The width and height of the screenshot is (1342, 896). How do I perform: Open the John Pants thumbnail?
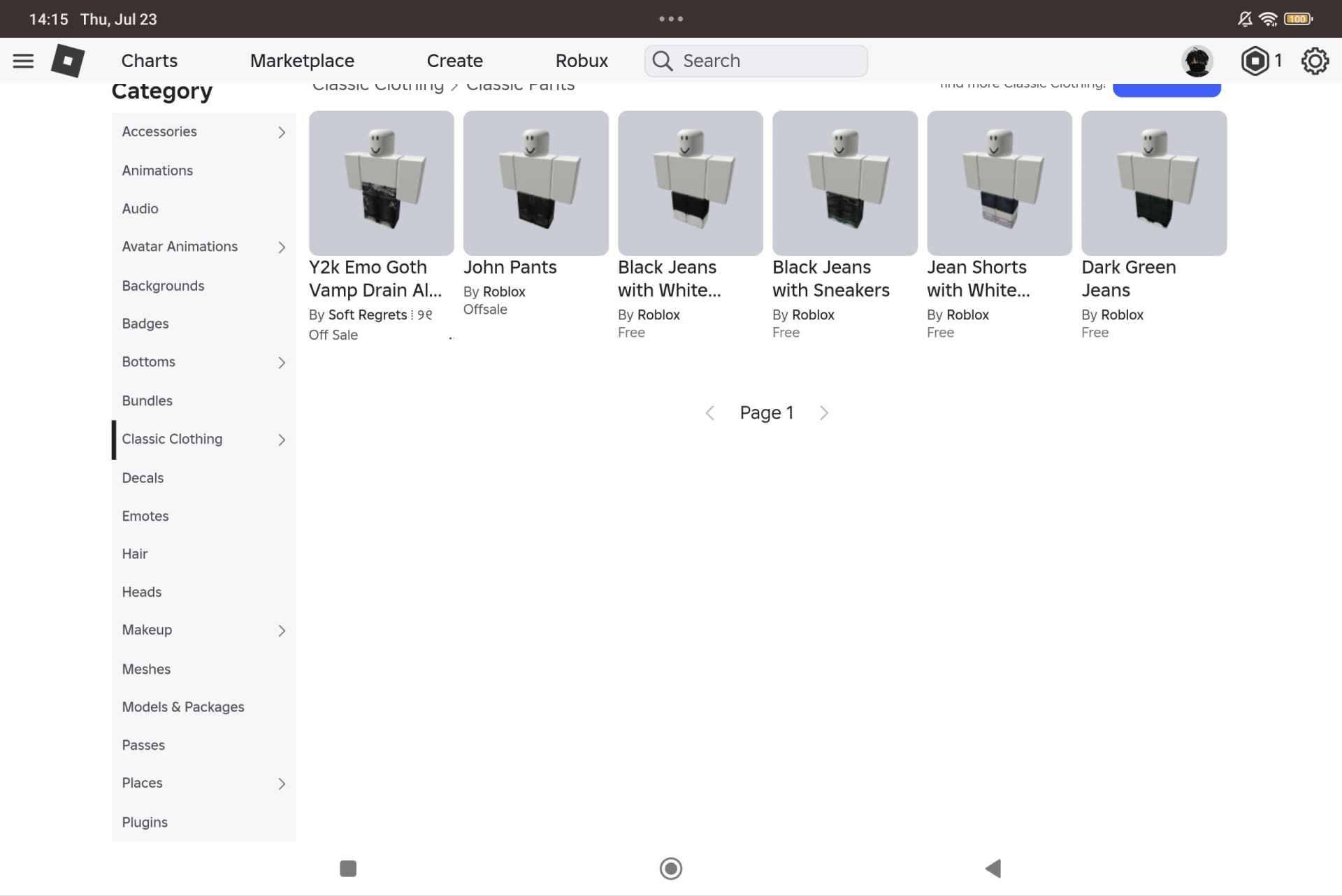pyautogui.click(x=535, y=183)
